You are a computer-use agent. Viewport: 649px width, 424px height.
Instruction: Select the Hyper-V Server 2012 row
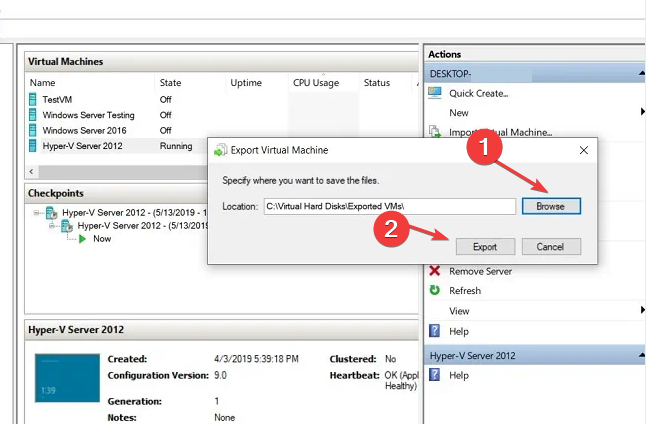[118, 146]
